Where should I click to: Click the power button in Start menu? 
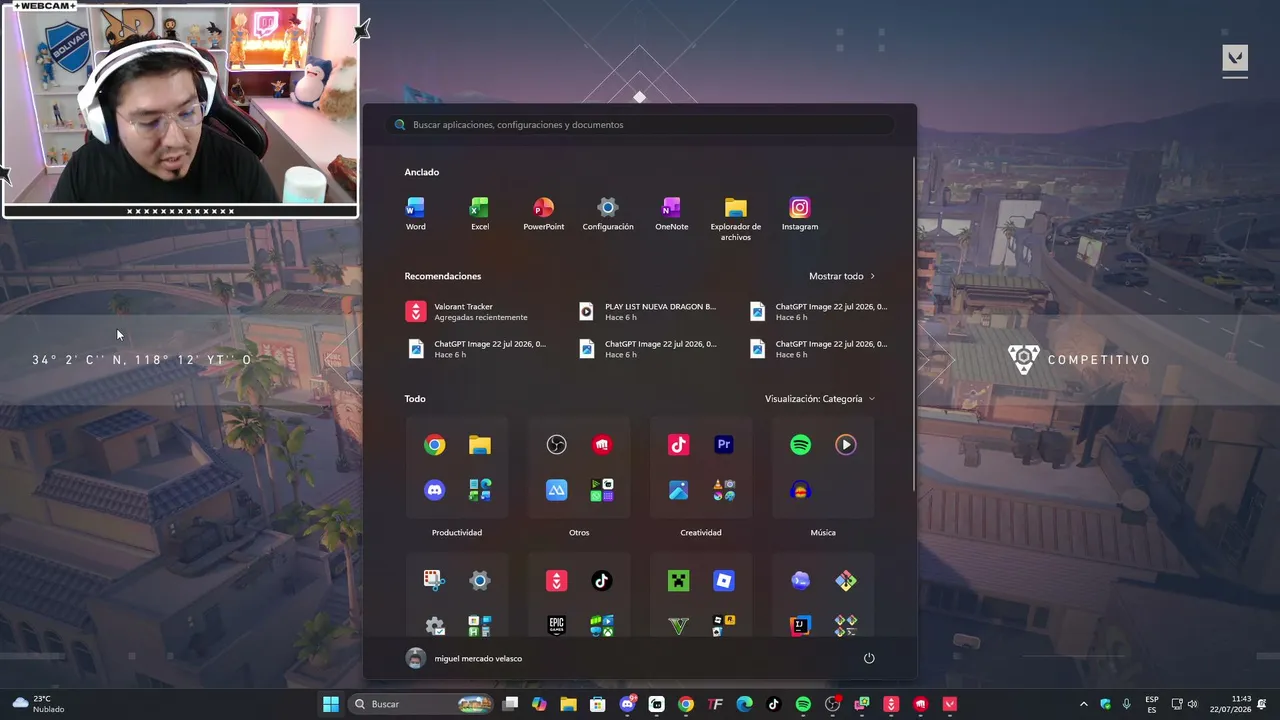869,658
